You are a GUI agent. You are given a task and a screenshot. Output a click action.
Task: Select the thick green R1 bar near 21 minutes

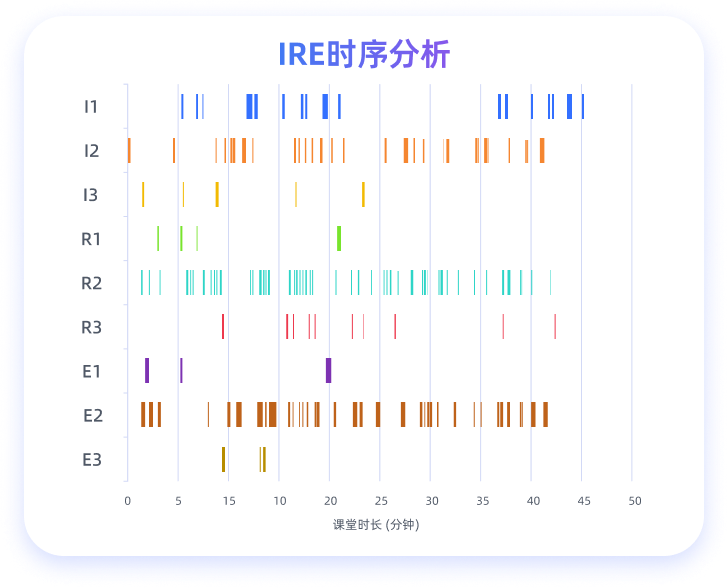pyautogui.click(x=339, y=238)
